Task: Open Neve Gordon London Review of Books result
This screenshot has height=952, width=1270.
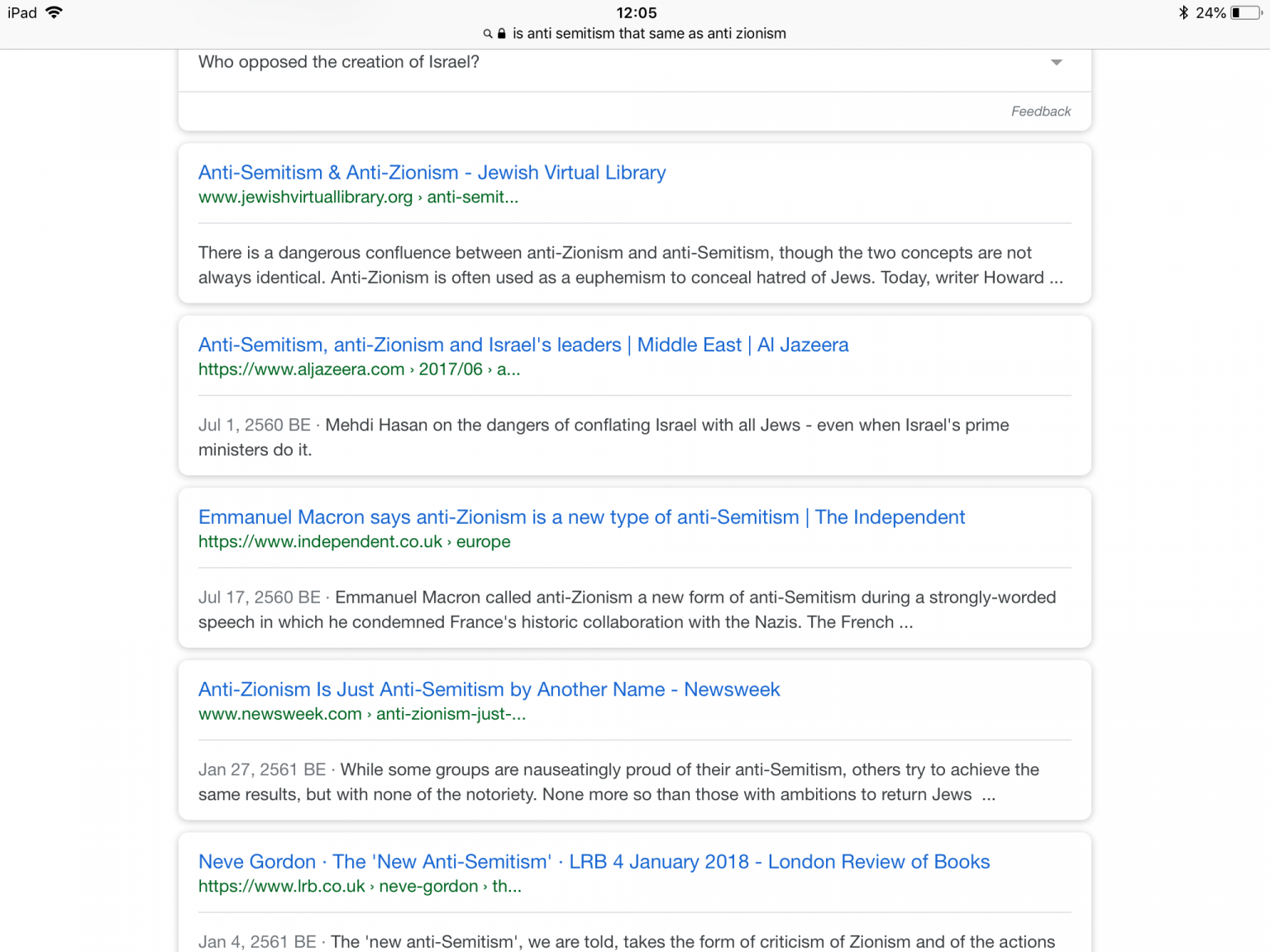Action: pos(594,862)
